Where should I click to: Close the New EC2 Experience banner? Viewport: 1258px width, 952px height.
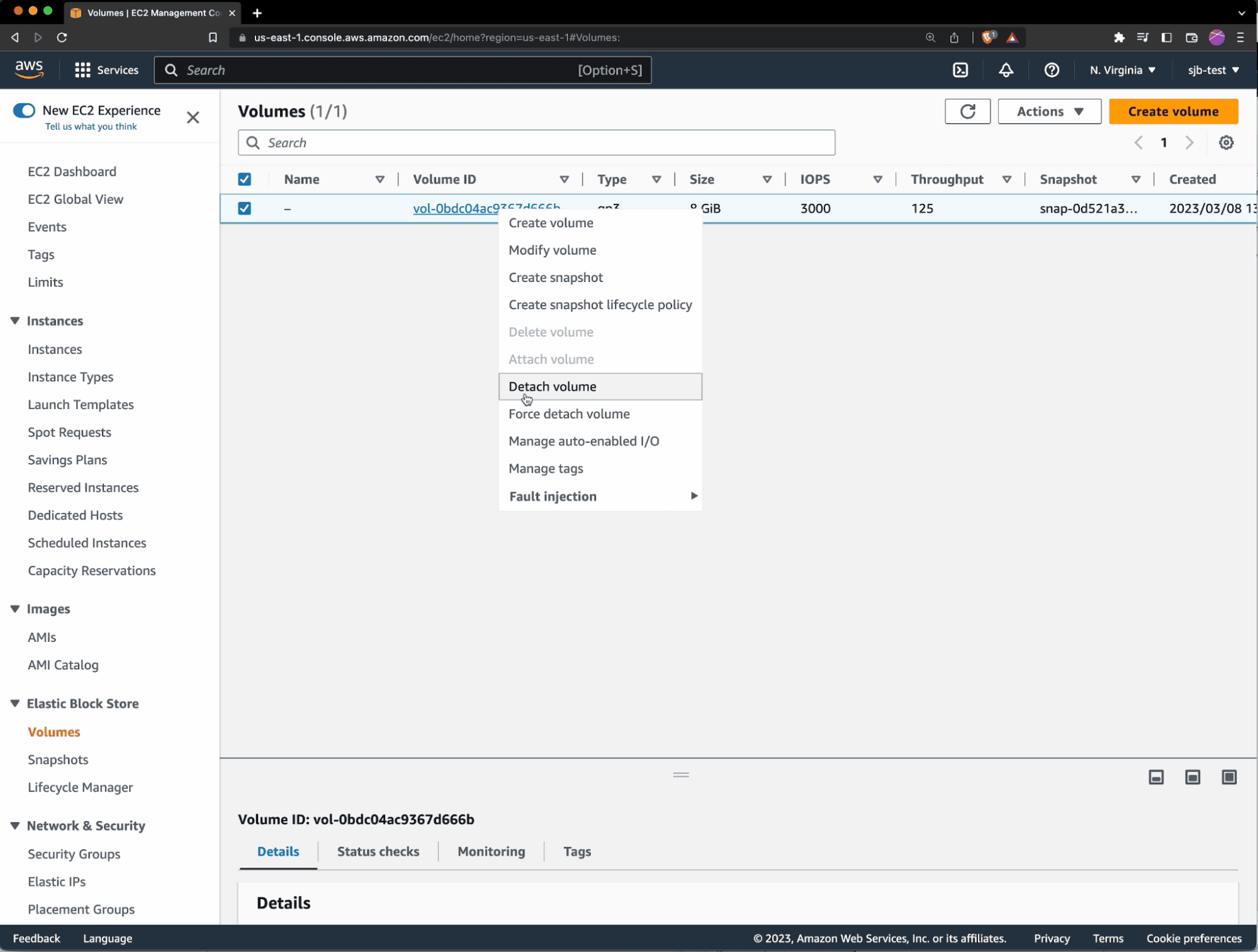pyautogui.click(x=193, y=118)
